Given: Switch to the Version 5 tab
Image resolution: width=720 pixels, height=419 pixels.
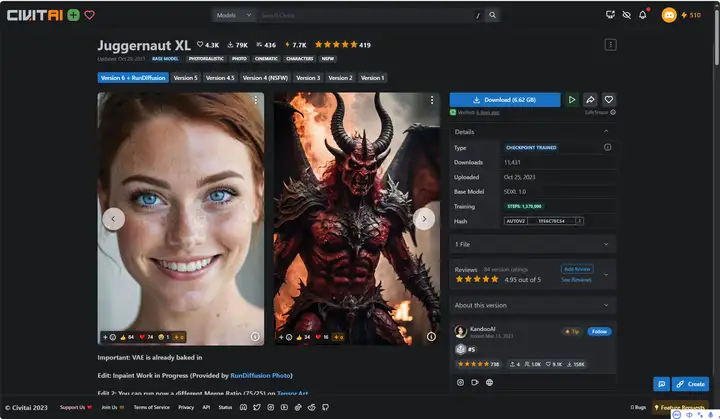Looking at the screenshot, I should tap(186, 78).
